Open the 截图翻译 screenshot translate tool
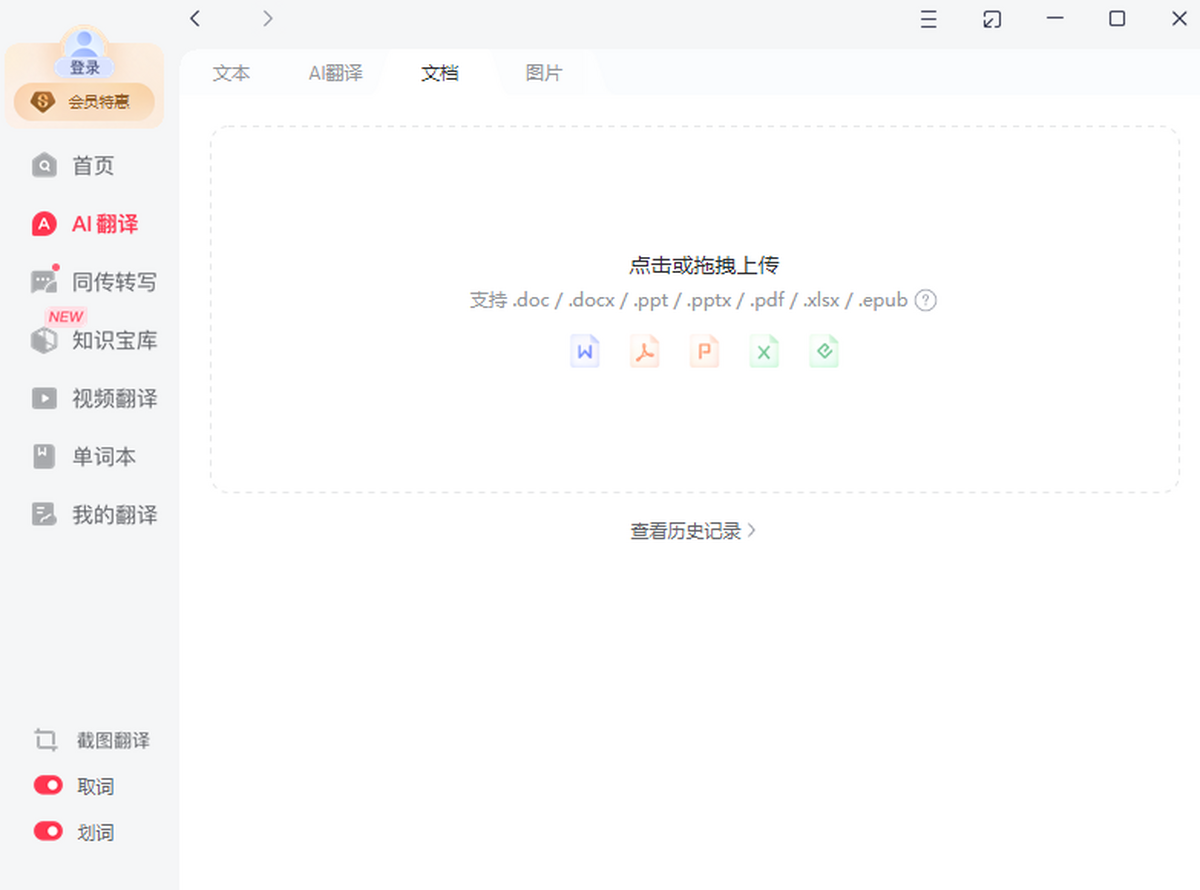This screenshot has width=1200, height=890. pyautogui.click(x=92, y=741)
